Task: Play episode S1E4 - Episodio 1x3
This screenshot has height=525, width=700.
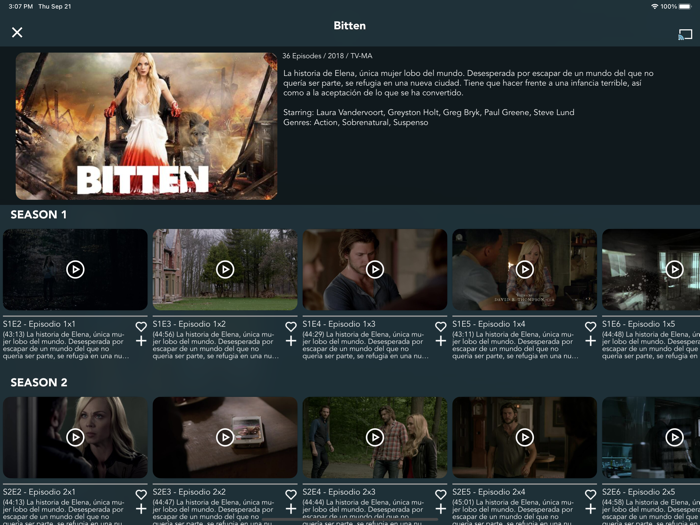Action: click(x=375, y=269)
